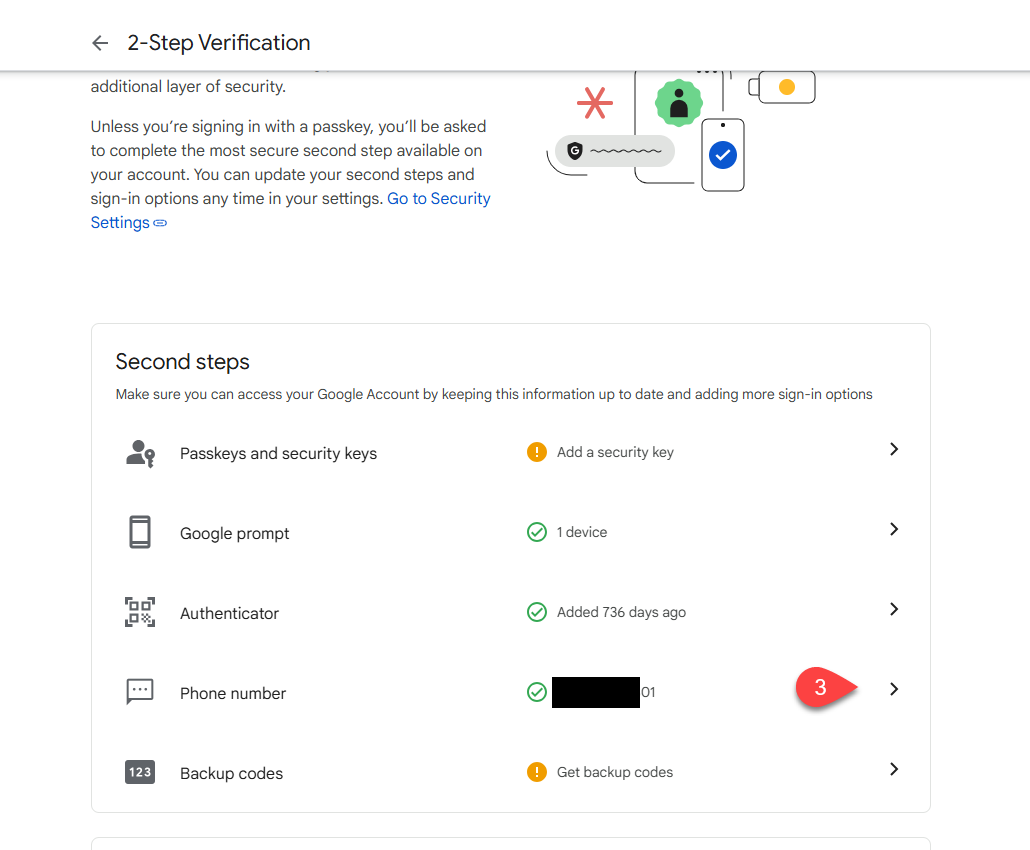Select the Add a security key text
Screen dimensions: 1030x850
(x=615, y=452)
